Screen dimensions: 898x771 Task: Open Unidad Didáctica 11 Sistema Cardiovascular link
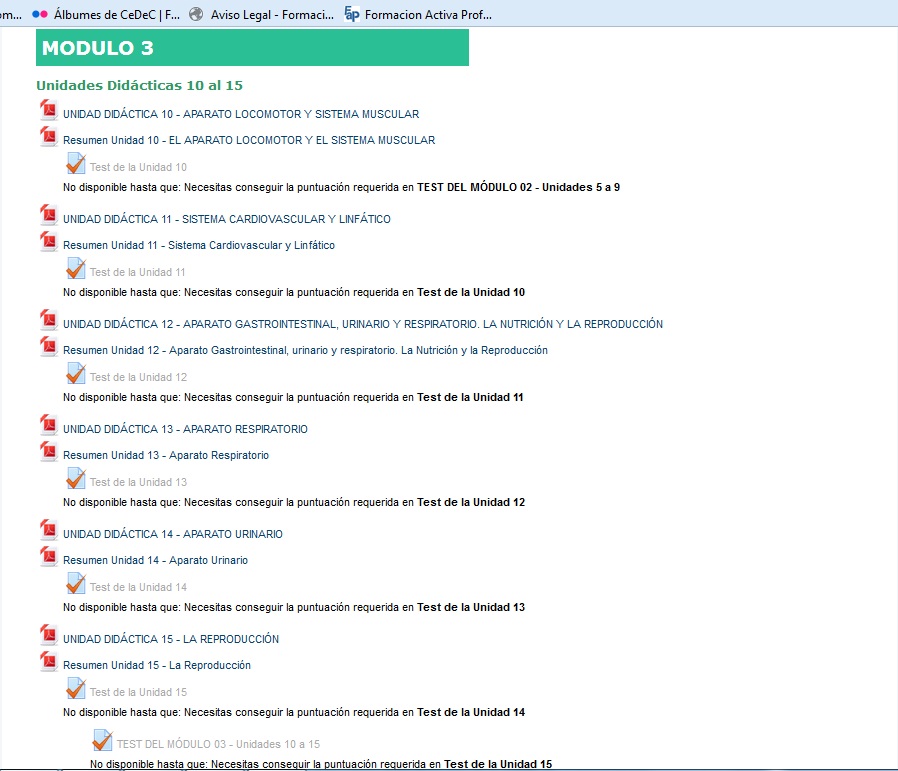(226, 219)
